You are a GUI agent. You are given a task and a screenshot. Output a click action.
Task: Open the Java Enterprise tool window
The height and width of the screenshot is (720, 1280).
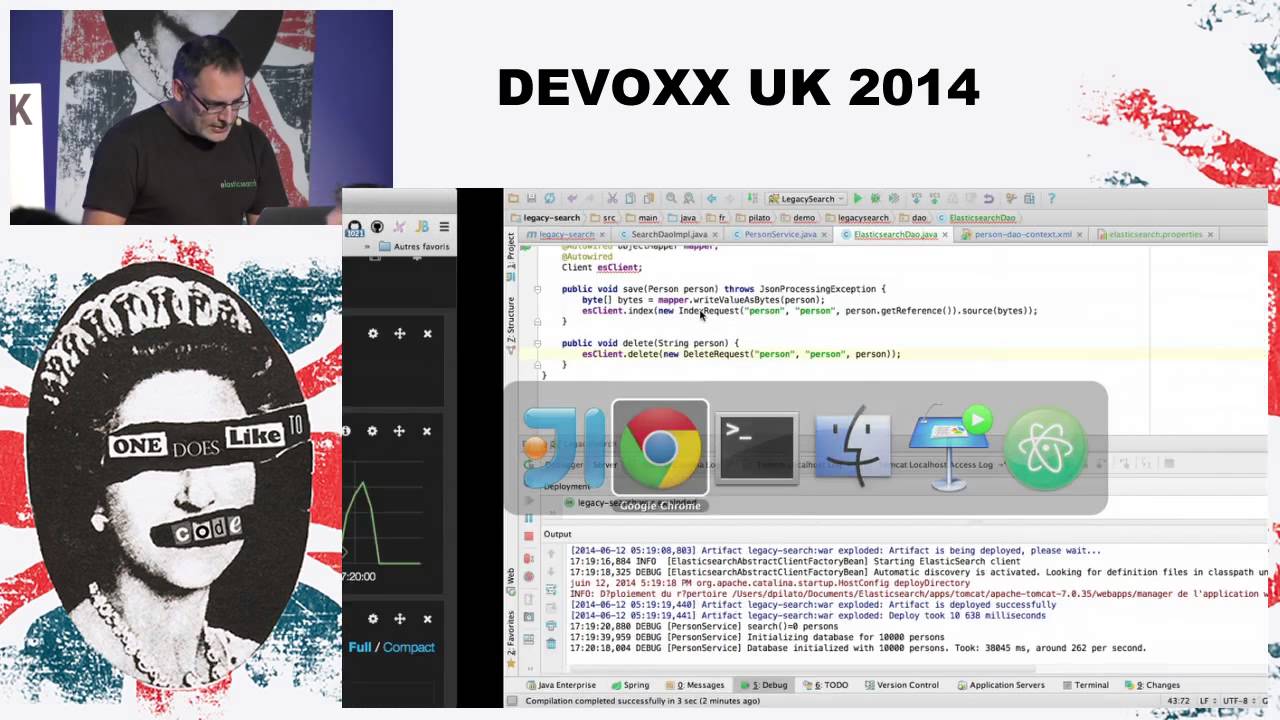point(561,685)
